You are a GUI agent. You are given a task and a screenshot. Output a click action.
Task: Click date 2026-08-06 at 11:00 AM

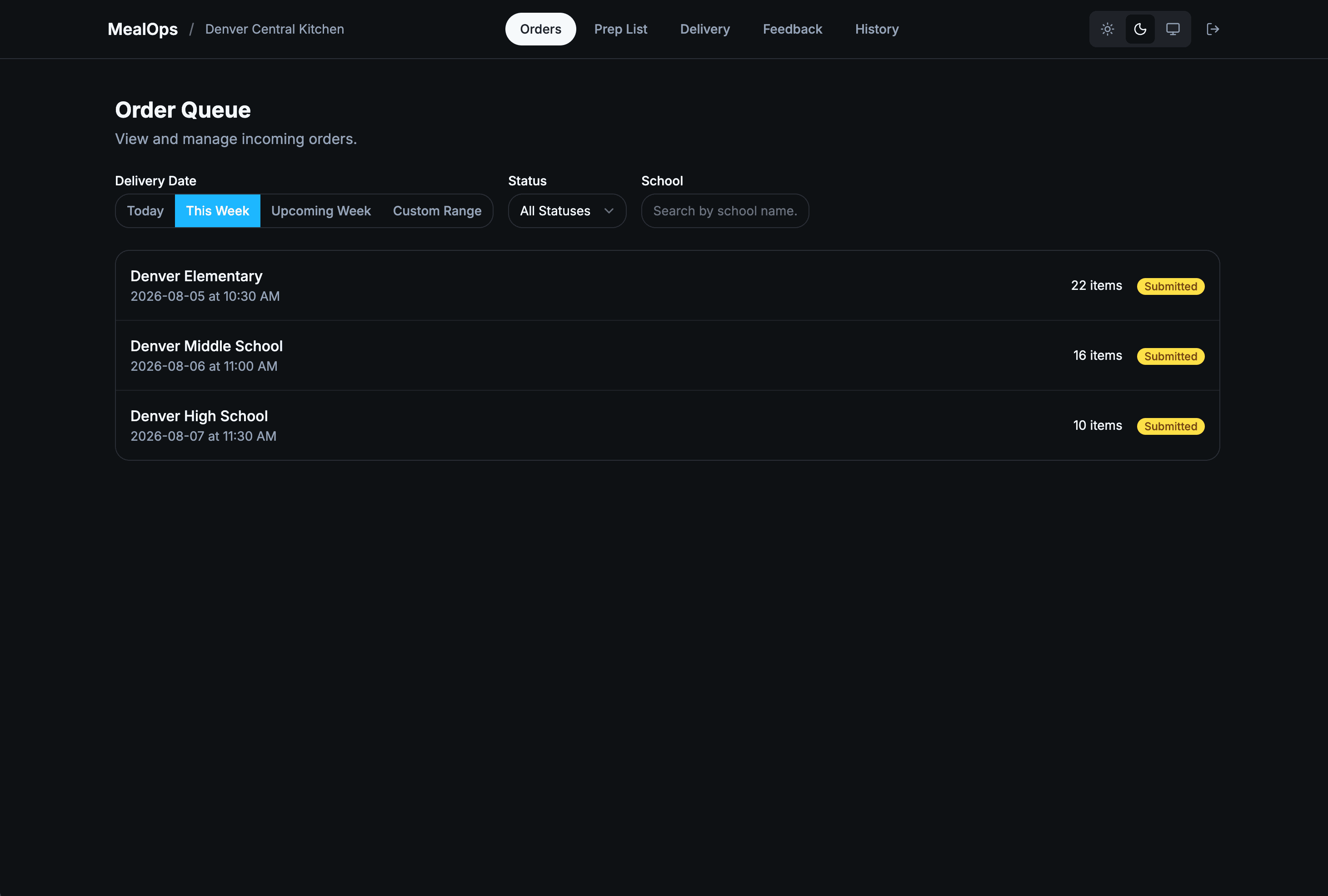coord(204,366)
